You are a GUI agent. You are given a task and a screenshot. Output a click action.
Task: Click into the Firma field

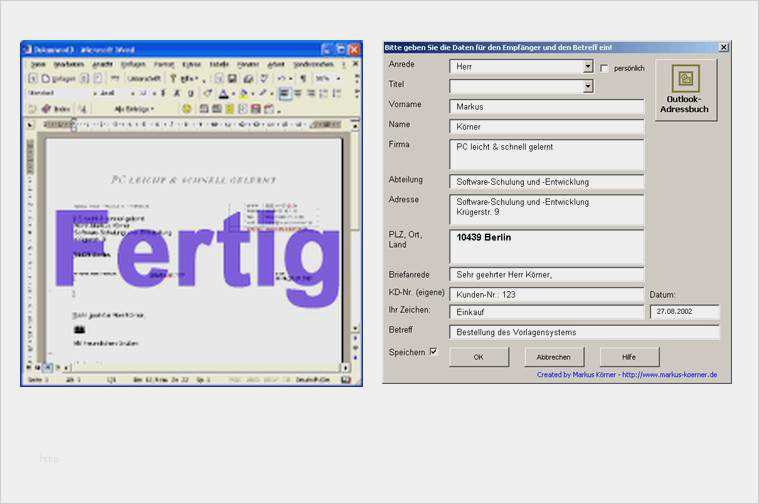(547, 155)
